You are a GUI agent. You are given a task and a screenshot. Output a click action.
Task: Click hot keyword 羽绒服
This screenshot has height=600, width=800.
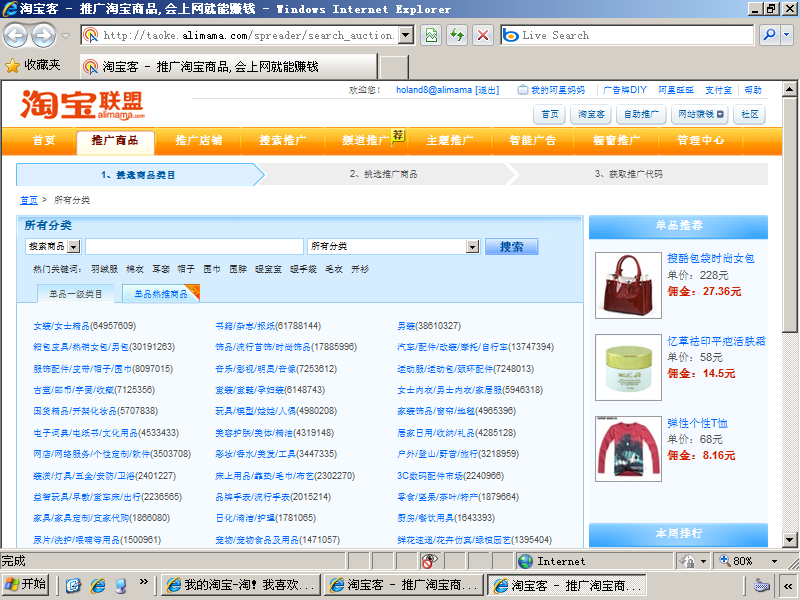pyautogui.click(x=104, y=269)
